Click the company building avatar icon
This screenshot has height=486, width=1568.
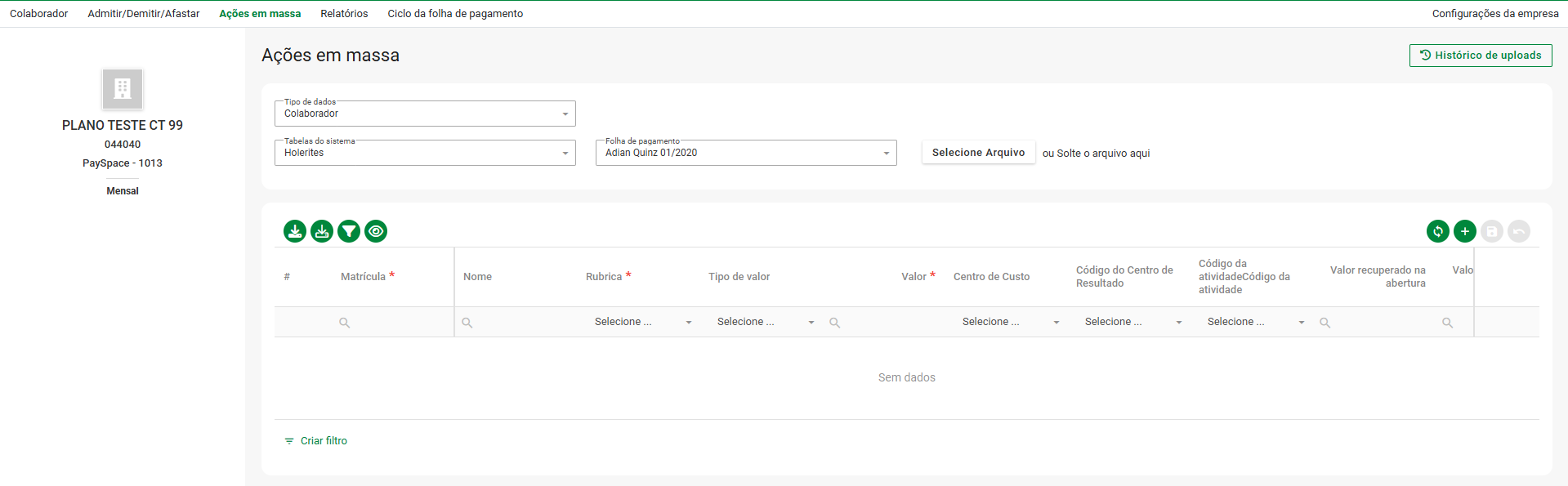click(123, 88)
